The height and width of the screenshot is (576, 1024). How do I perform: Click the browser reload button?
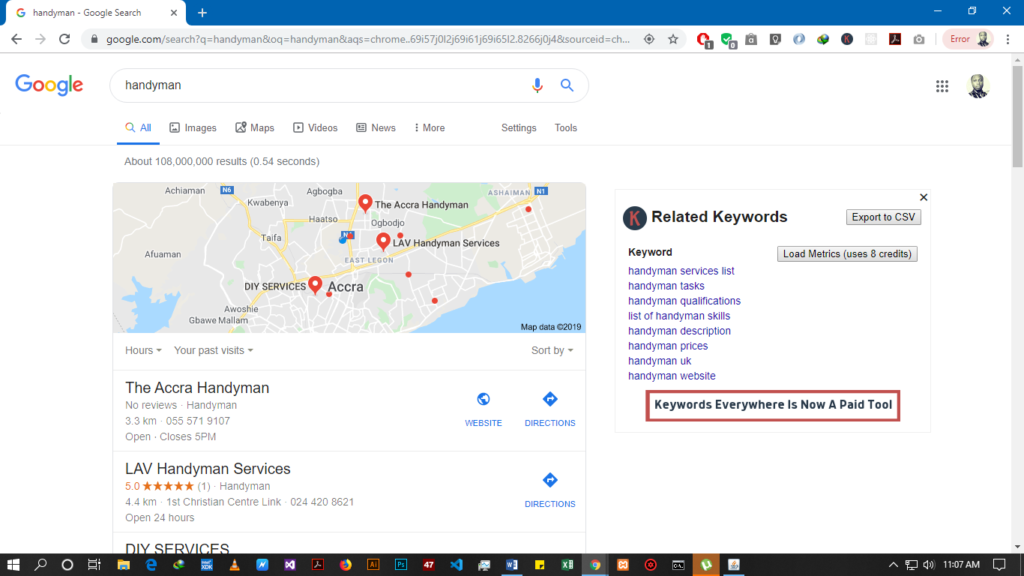point(65,39)
